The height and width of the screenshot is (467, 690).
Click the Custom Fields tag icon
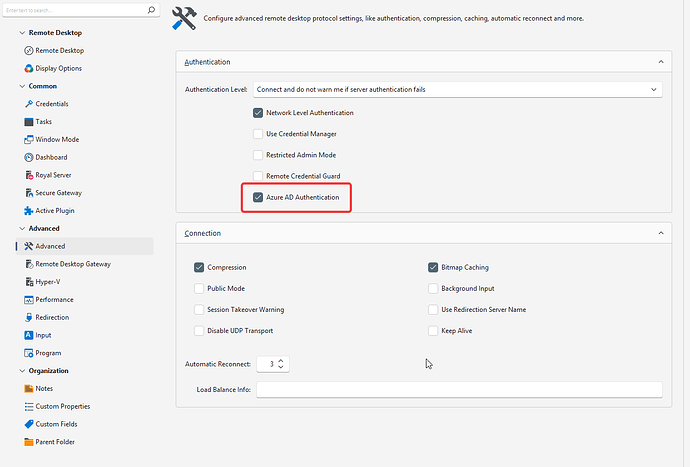29,424
